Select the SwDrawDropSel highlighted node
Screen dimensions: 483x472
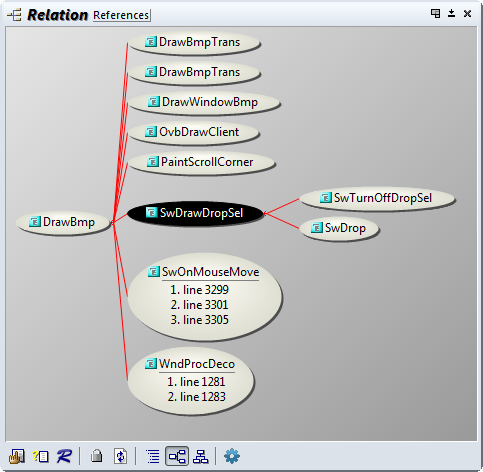195,213
